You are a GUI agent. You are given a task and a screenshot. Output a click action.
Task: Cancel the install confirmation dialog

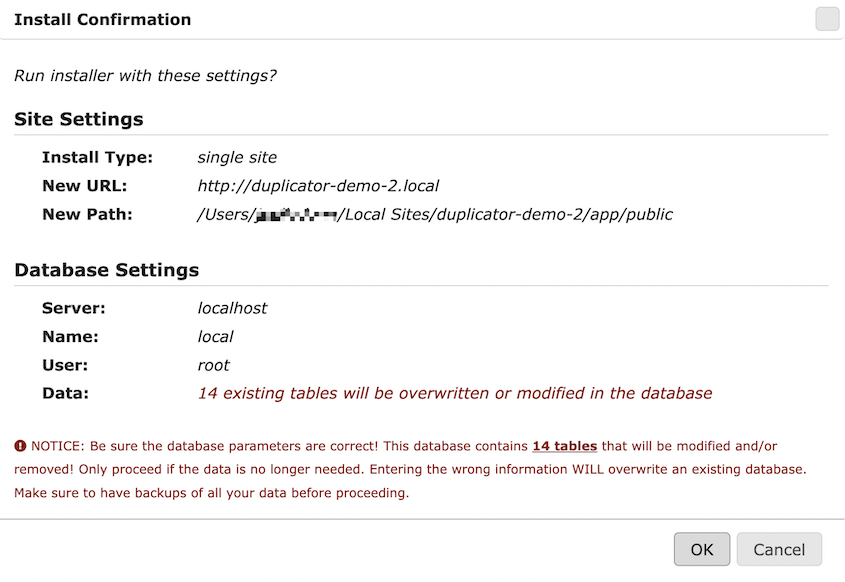(x=779, y=549)
